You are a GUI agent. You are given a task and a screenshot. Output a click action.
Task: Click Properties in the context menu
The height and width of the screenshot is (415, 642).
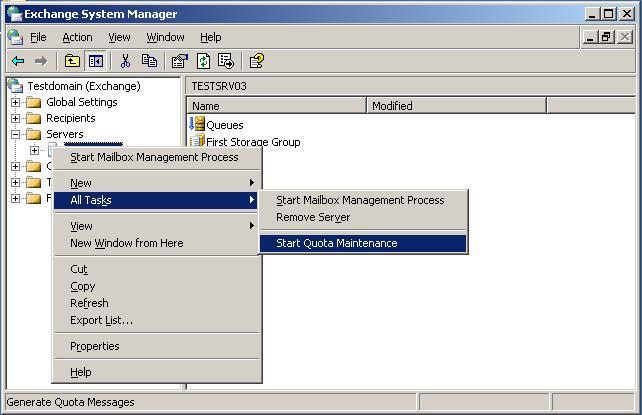point(94,346)
